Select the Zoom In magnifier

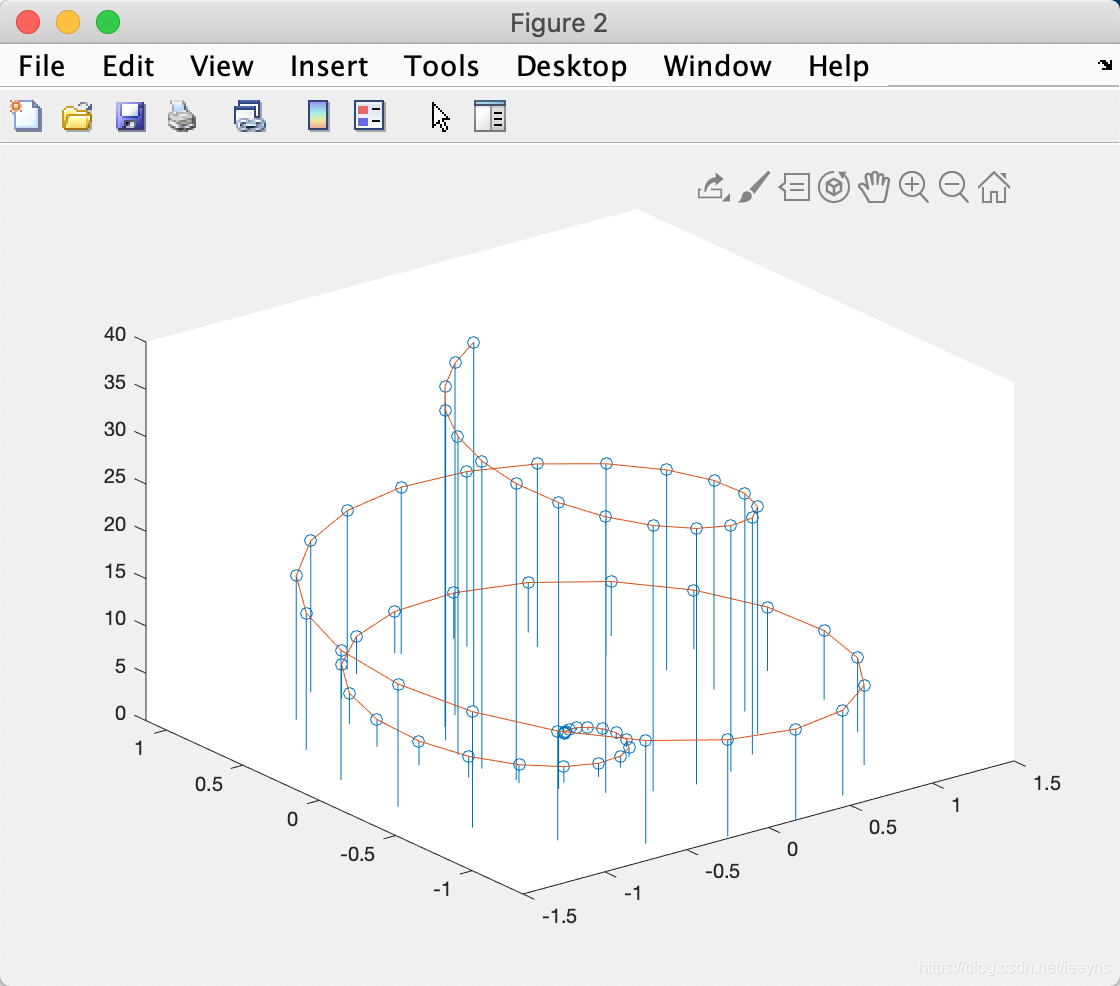[x=914, y=187]
